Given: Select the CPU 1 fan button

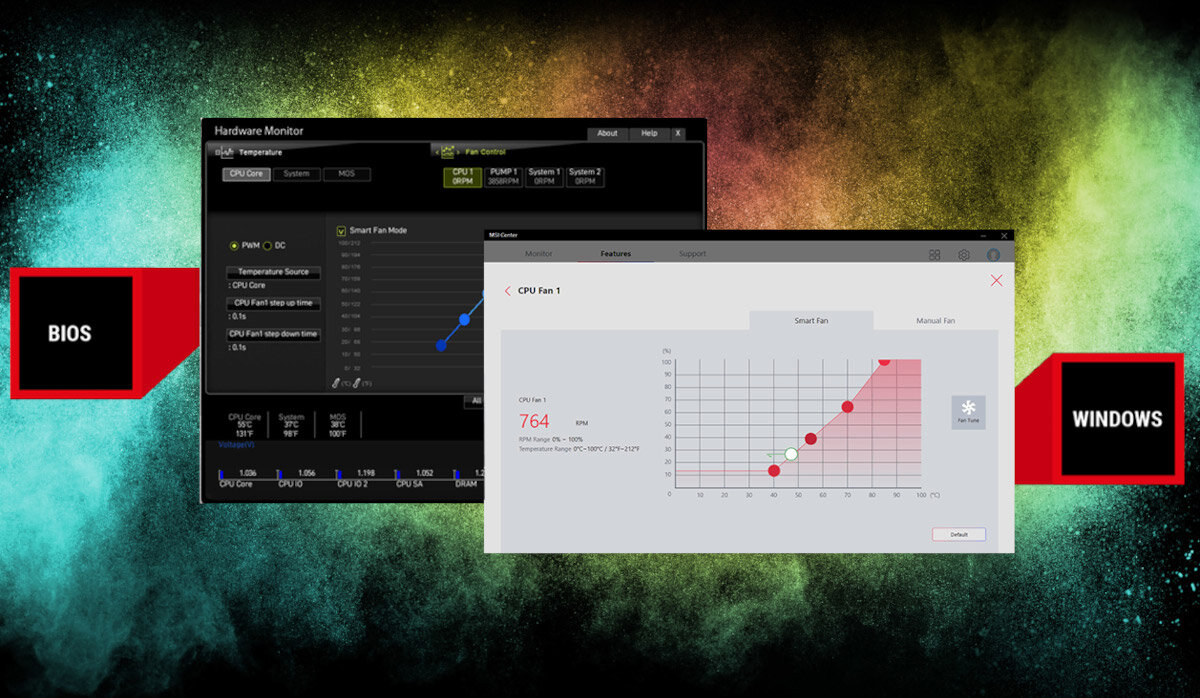Looking at the screenshot, I should tap(463, 177).
